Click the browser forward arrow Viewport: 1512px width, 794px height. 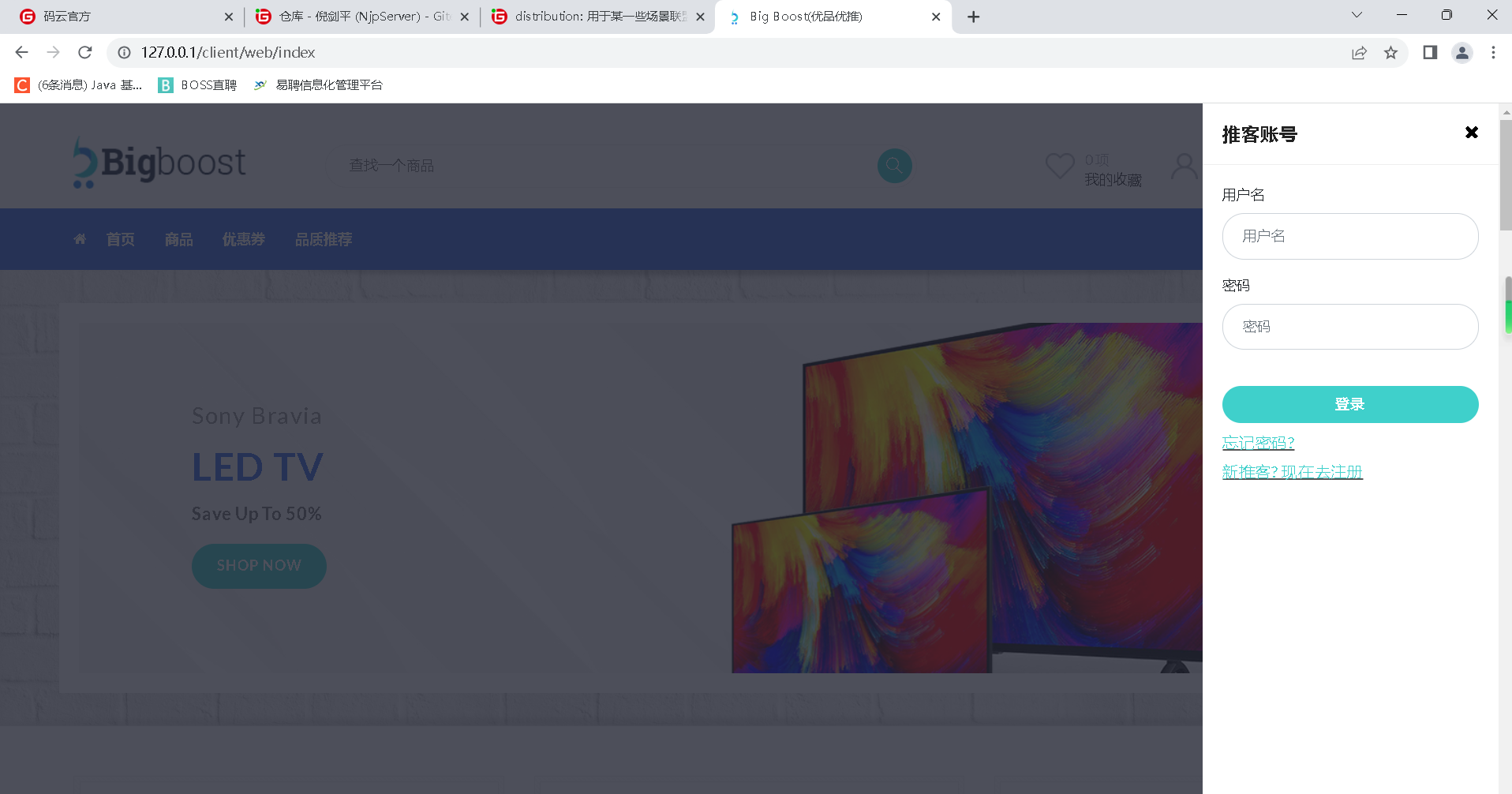[53, 52]
